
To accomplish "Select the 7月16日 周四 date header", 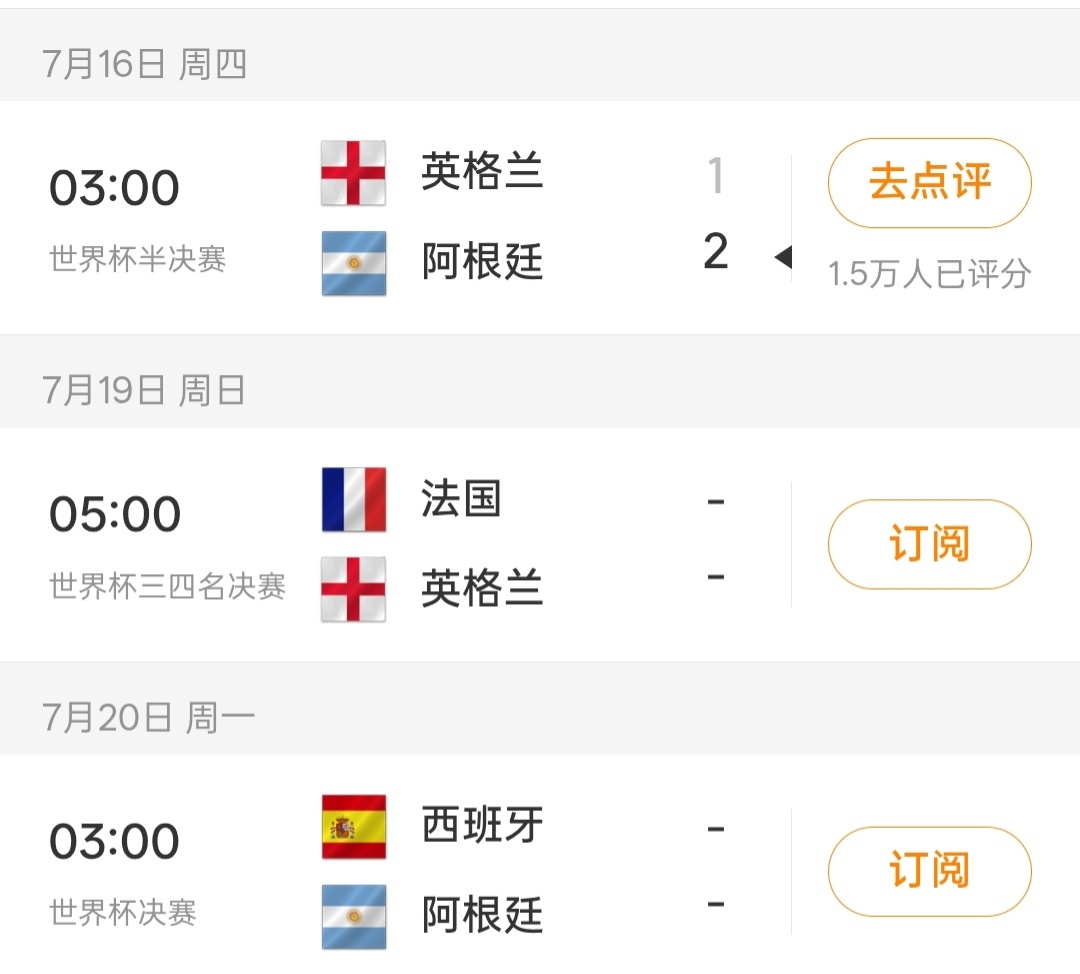I will tap(144, 64).
